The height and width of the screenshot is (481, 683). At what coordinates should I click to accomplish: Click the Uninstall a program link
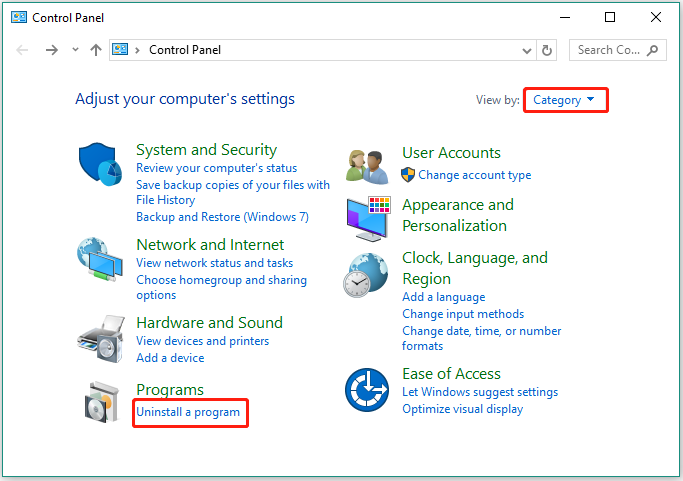click(x=188, y=412)
